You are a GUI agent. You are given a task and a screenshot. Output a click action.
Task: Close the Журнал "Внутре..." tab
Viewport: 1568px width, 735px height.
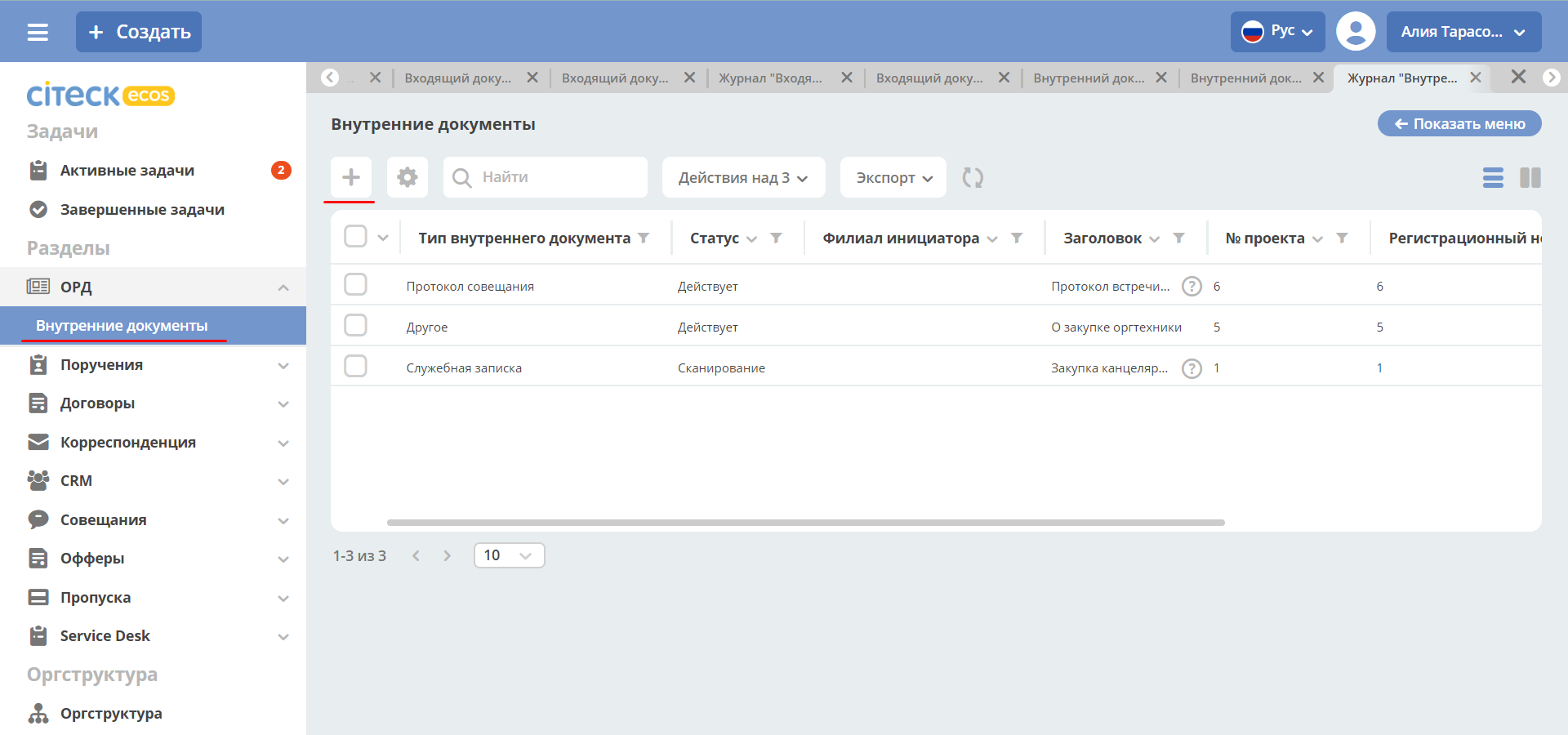(x=1476, y=78)
